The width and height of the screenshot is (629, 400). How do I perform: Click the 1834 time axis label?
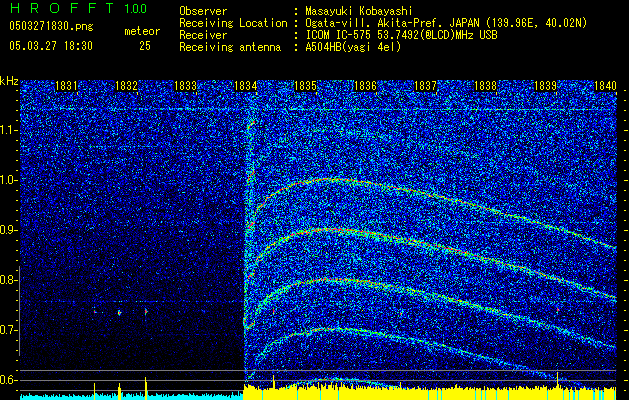pos(246,86)
